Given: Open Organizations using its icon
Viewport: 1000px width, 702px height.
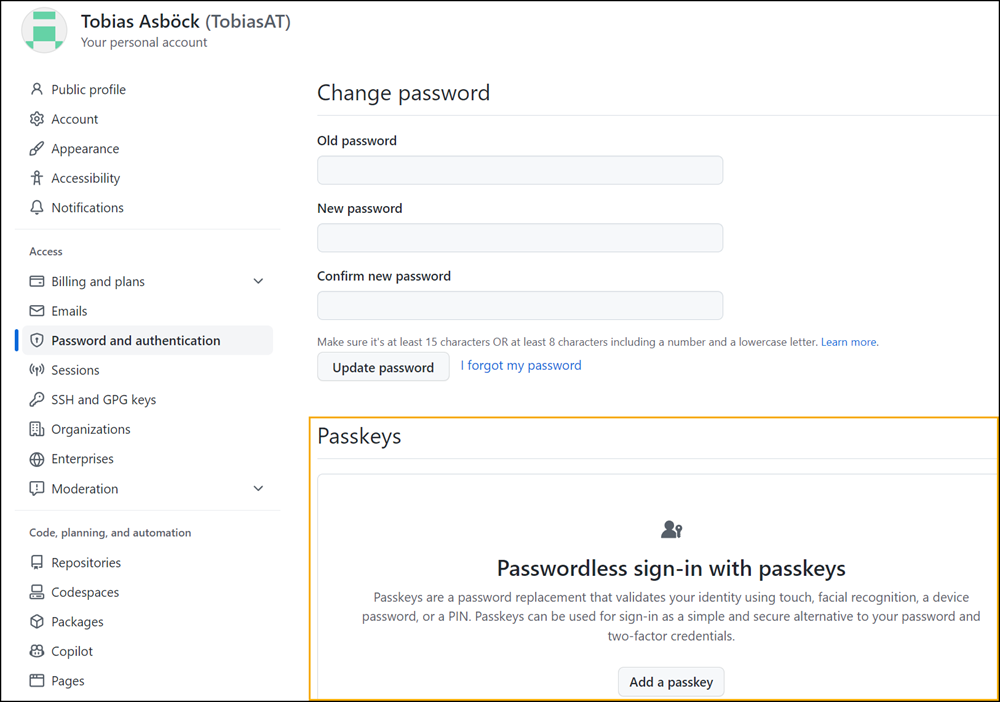Looking at the screenshot, I should [35, 429].
